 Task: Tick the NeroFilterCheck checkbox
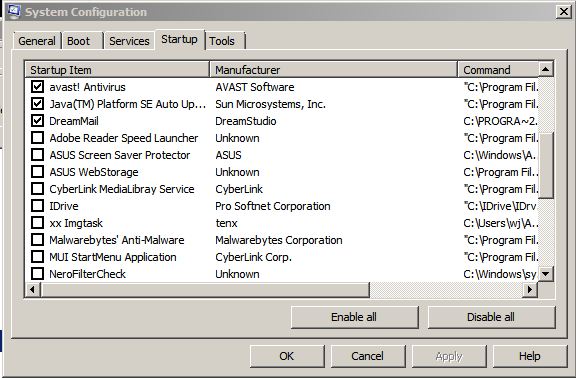[x=37, y=273]
